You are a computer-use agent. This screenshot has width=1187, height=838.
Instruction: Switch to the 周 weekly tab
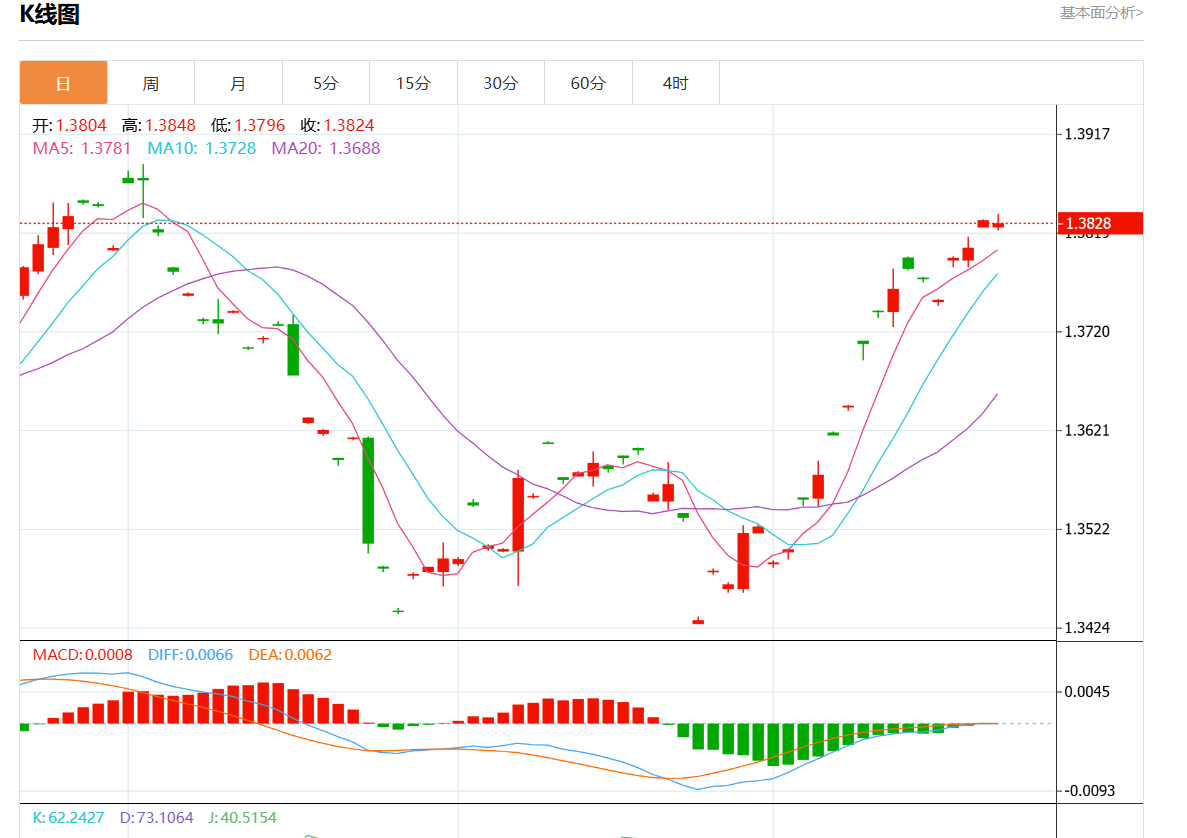[x=150, y=83]
